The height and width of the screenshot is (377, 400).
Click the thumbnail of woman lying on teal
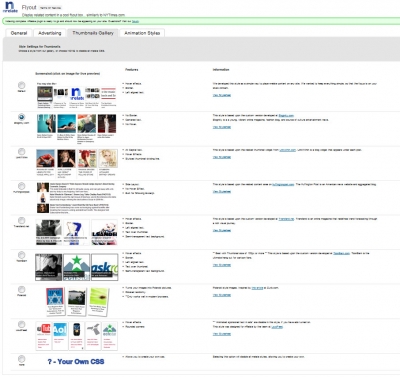(67, 123)
